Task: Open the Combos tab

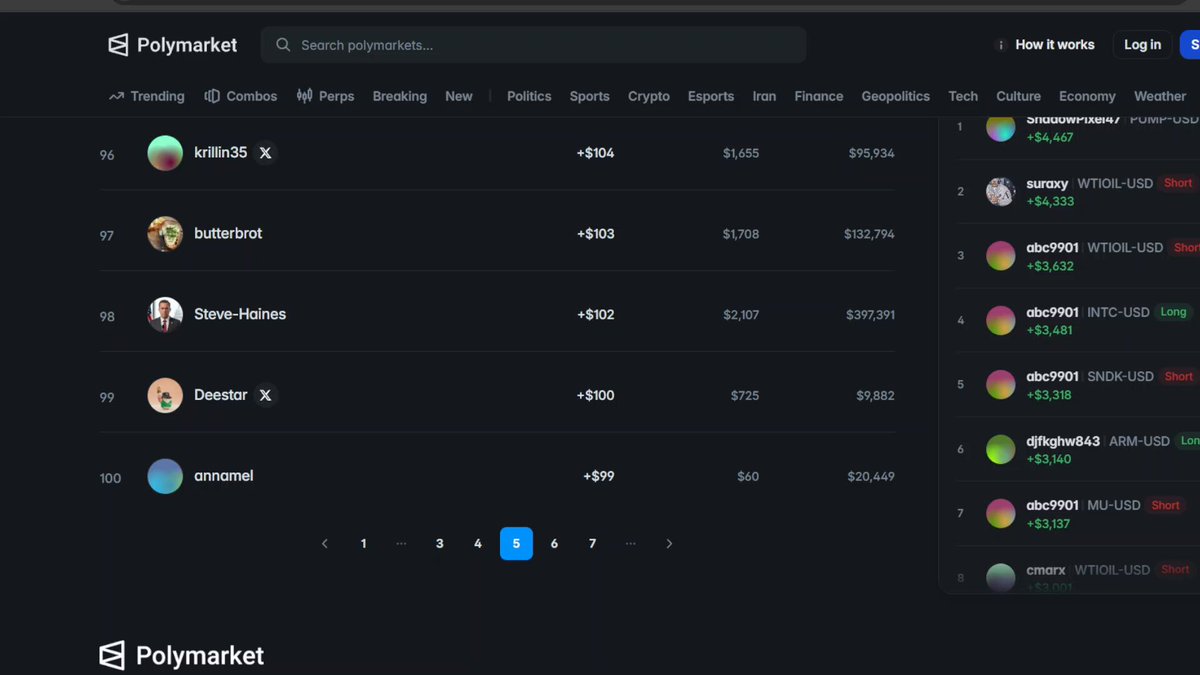Action: click(241, 96)
